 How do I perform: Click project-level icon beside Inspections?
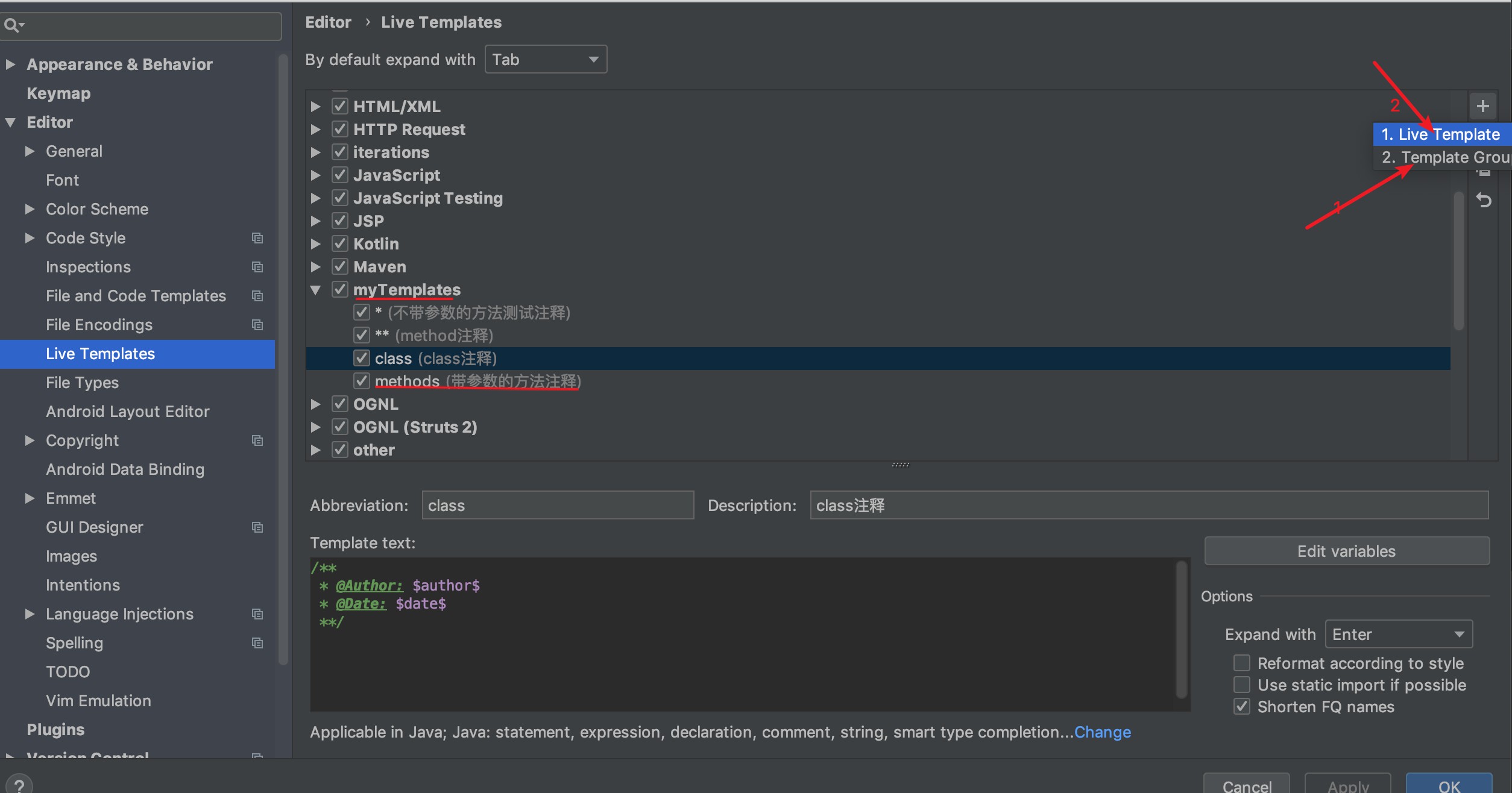257,267
